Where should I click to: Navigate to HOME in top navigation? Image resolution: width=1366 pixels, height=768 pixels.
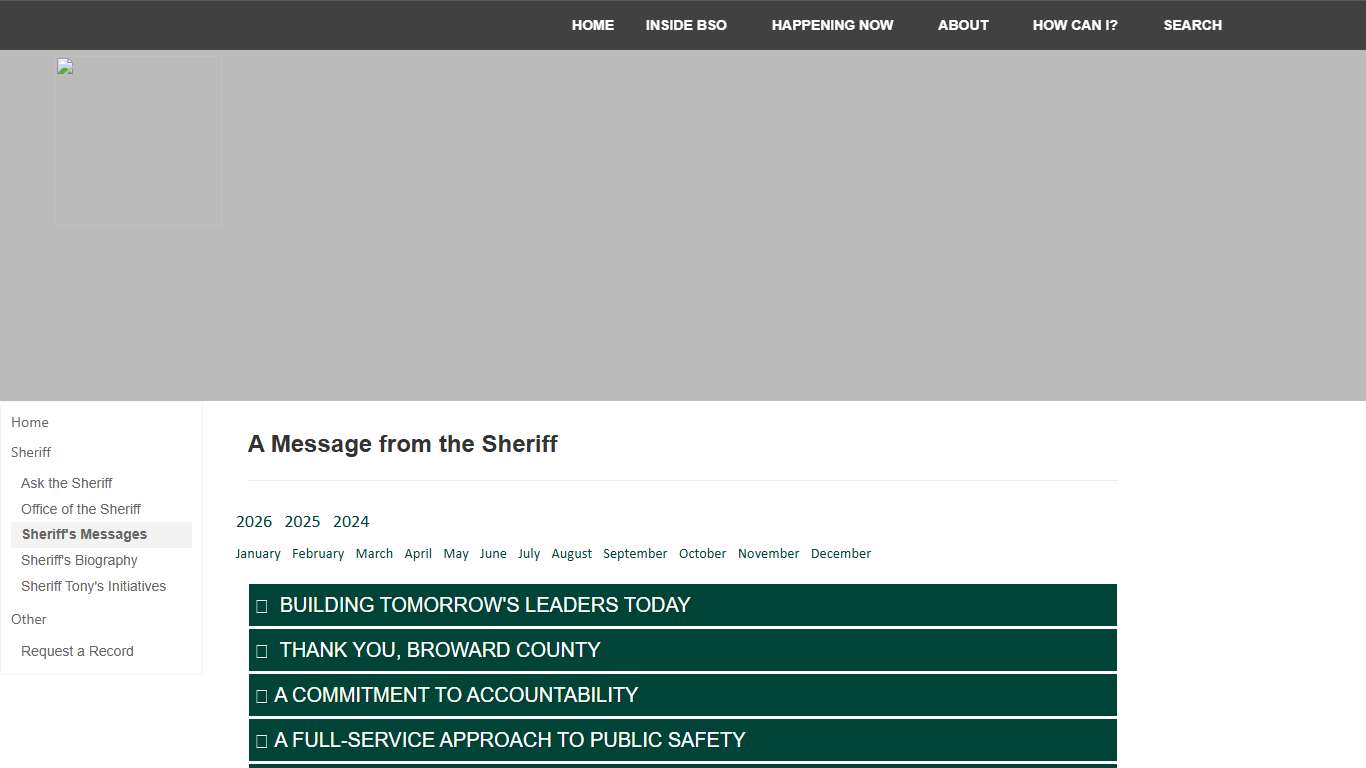592,25
